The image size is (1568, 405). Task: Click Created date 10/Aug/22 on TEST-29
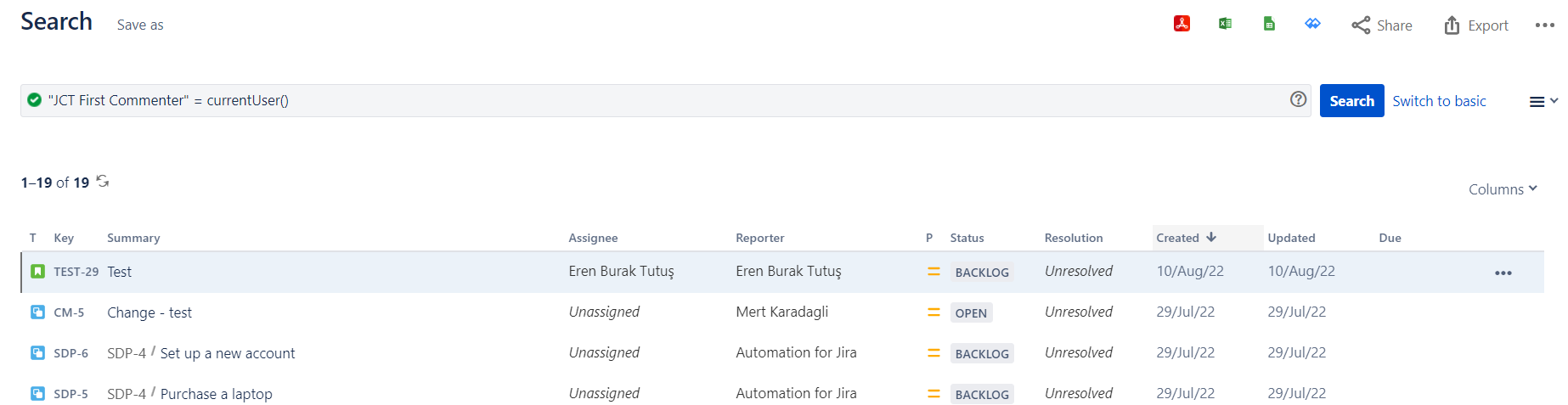[x=1190, y=272]
